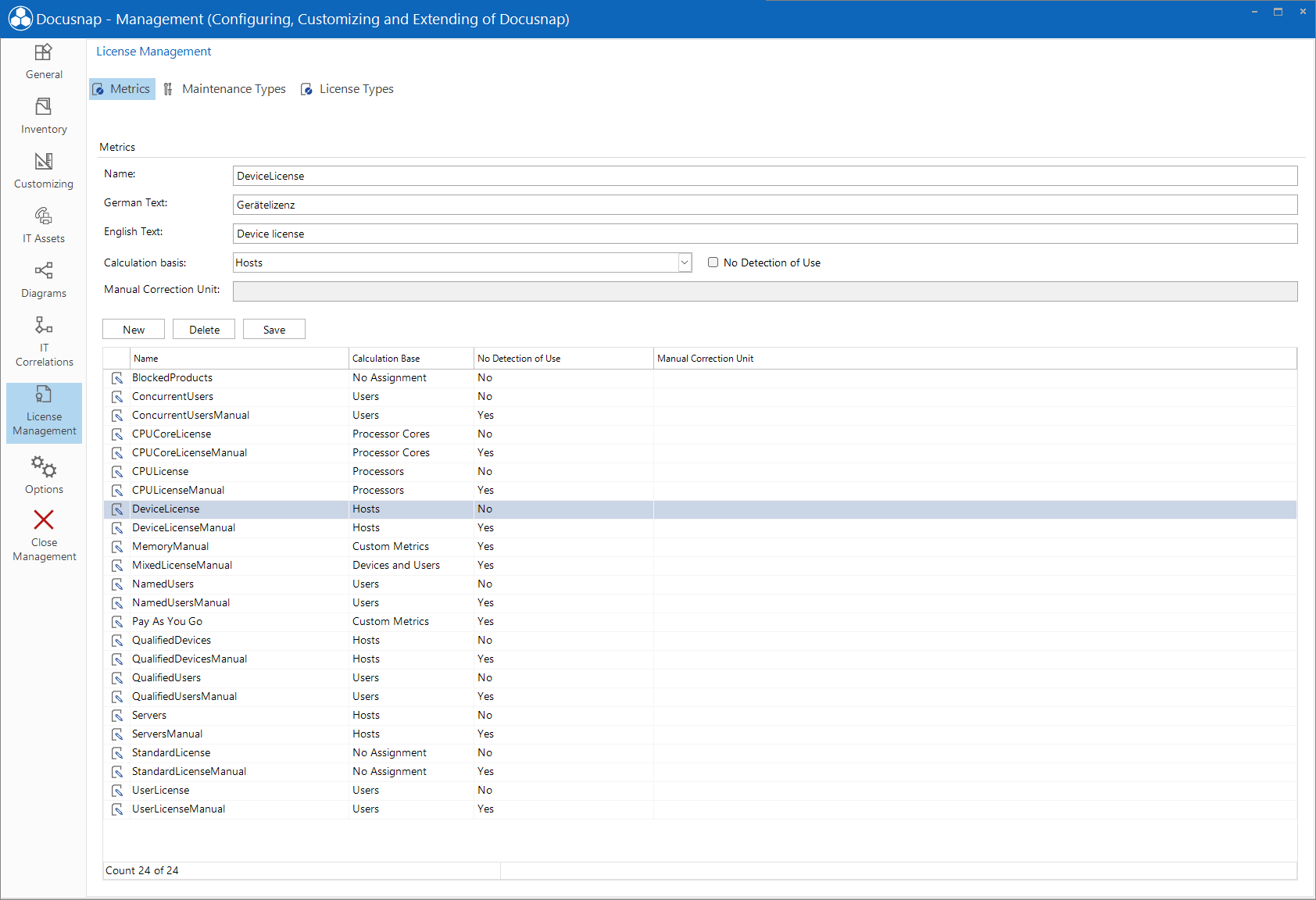Open the Diagrams section
Image resolution: width=1316 pixels, height=900 pixels.
point(44,280)
